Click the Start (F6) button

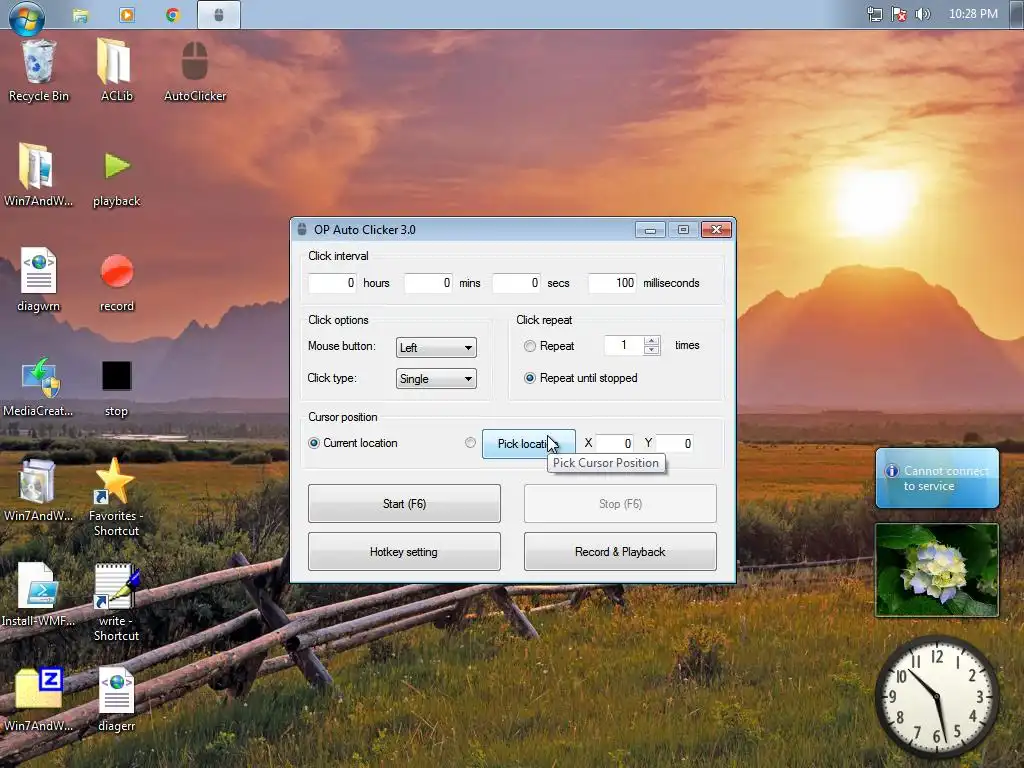[404, 504]
